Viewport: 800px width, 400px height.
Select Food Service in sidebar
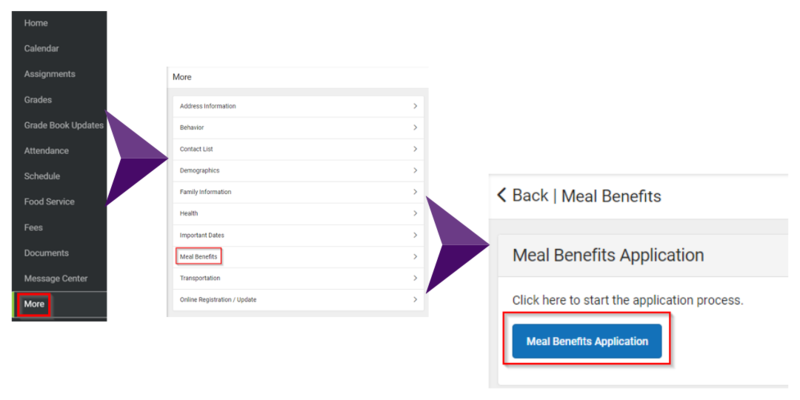point(49,202)
